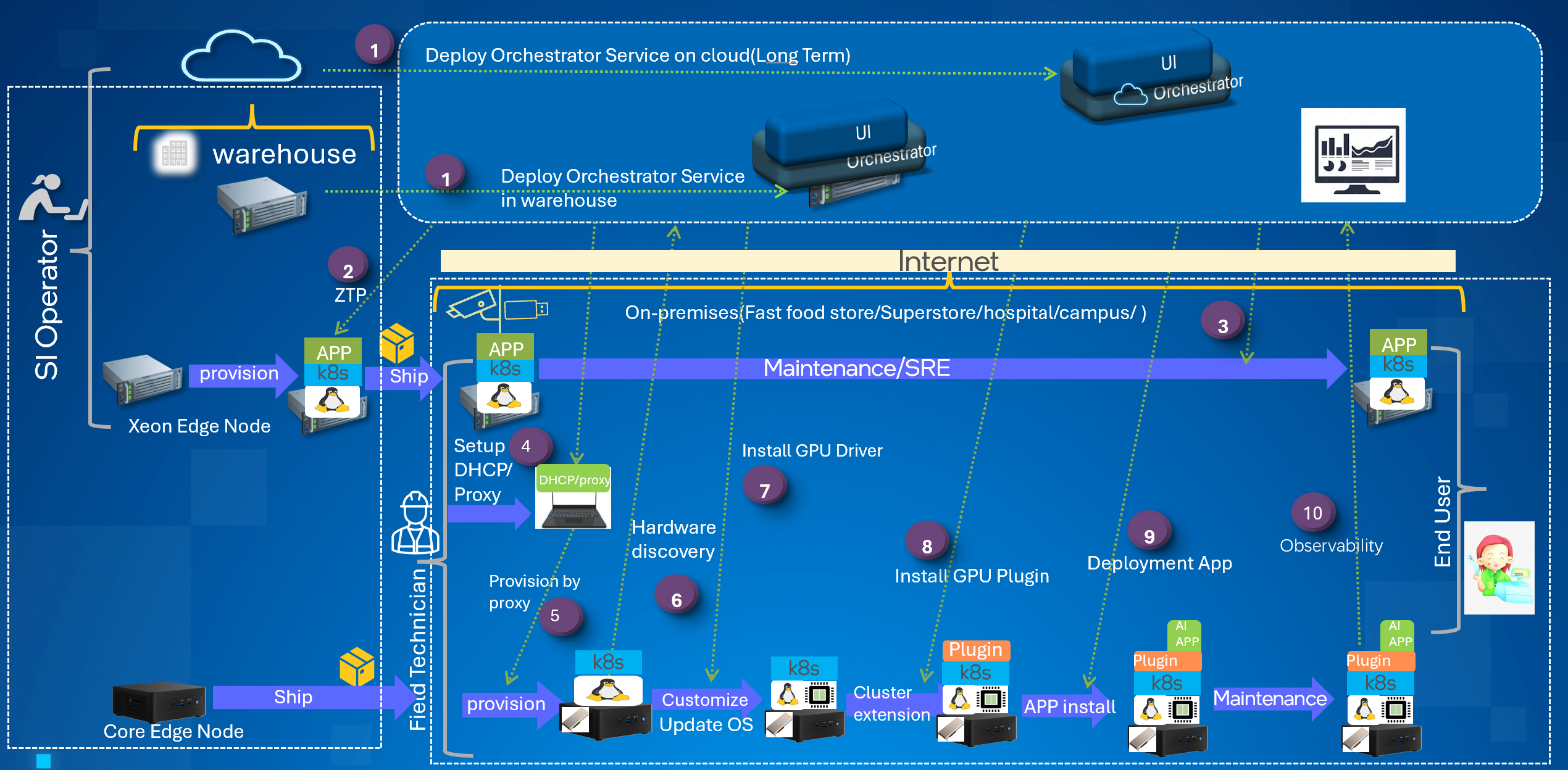
Task: Click the Plugin block on Cluster extension node
Action: click(976, 650)
